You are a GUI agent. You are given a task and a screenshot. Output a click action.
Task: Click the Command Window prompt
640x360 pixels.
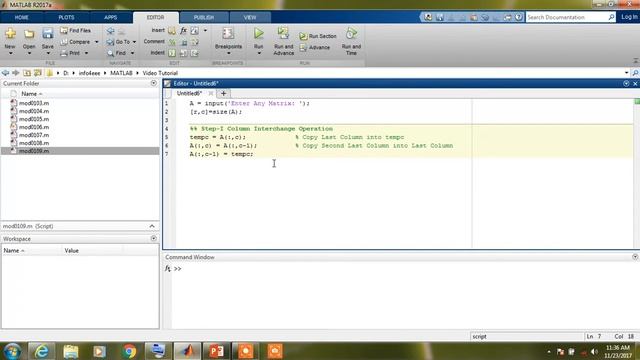[178, 269]
